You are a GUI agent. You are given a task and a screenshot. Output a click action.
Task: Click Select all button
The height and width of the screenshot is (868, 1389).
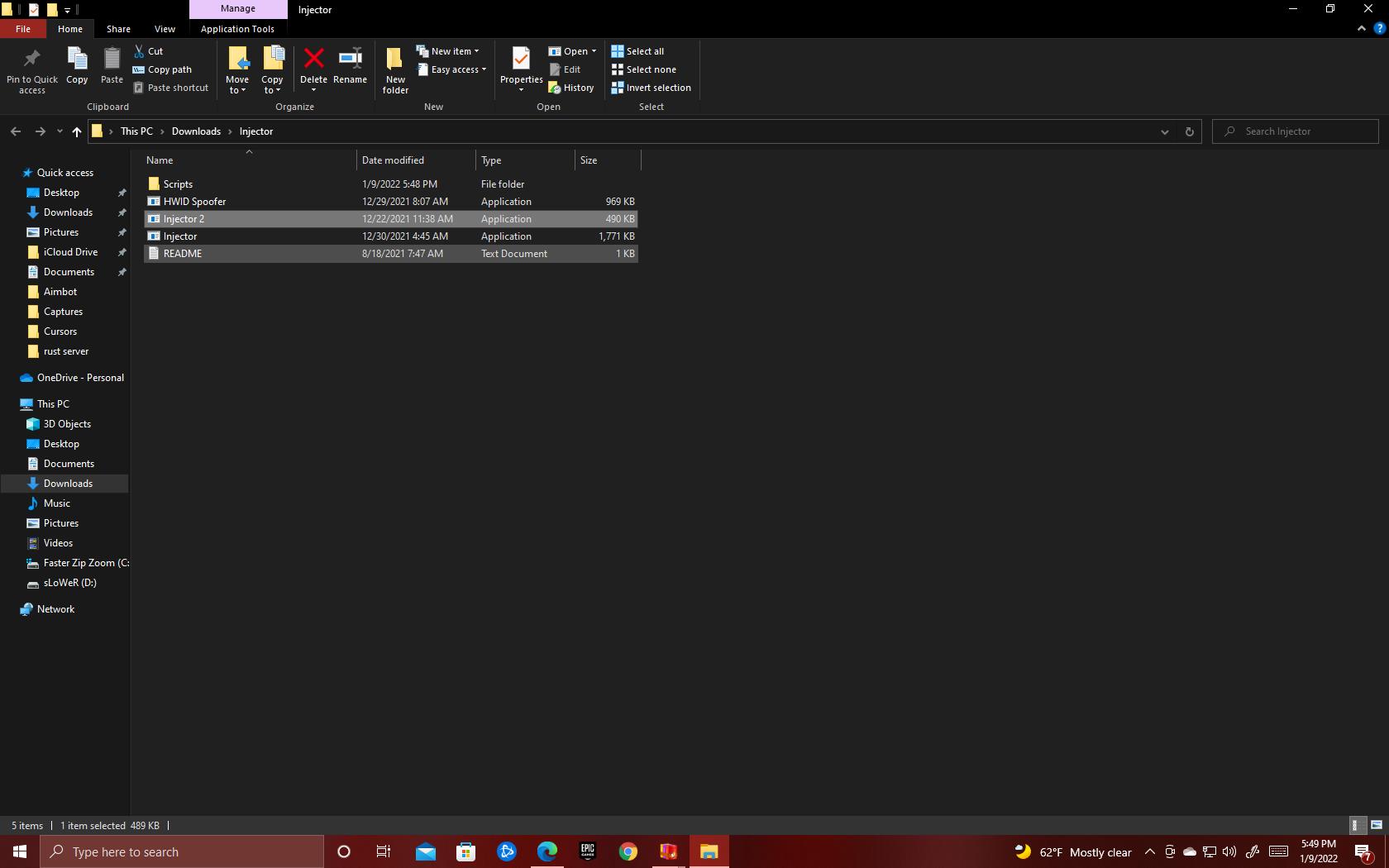(637, 51)
